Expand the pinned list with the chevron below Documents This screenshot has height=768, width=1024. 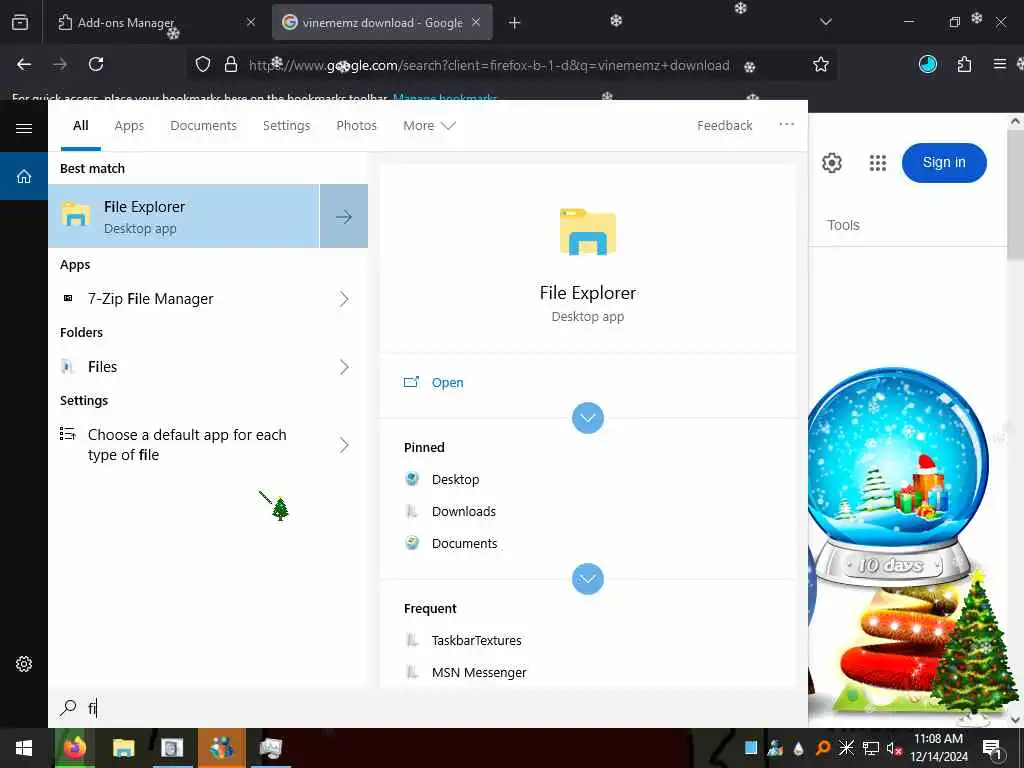[588, 579]
